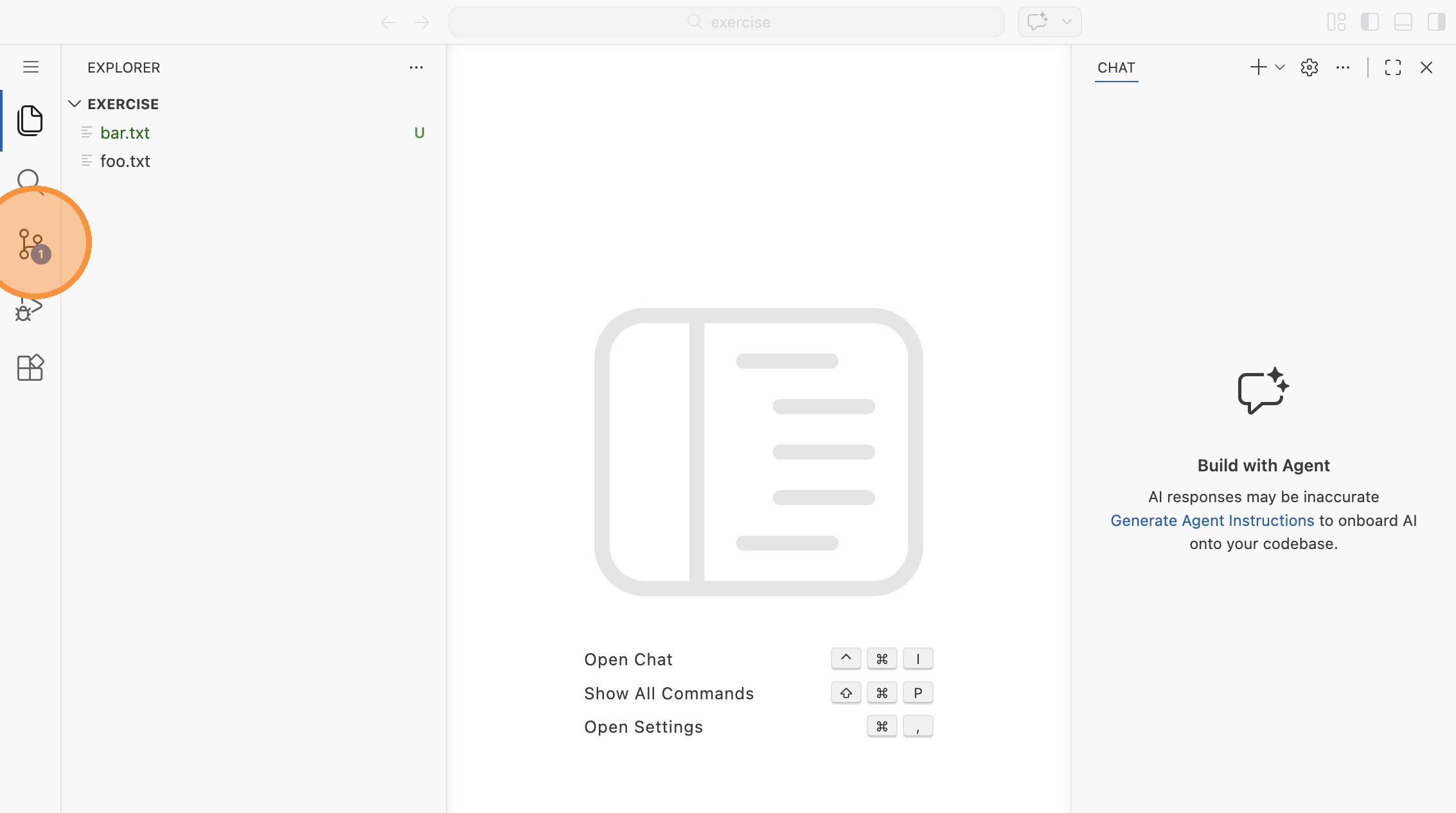Maximize the chat panel size

point(1392,67)
